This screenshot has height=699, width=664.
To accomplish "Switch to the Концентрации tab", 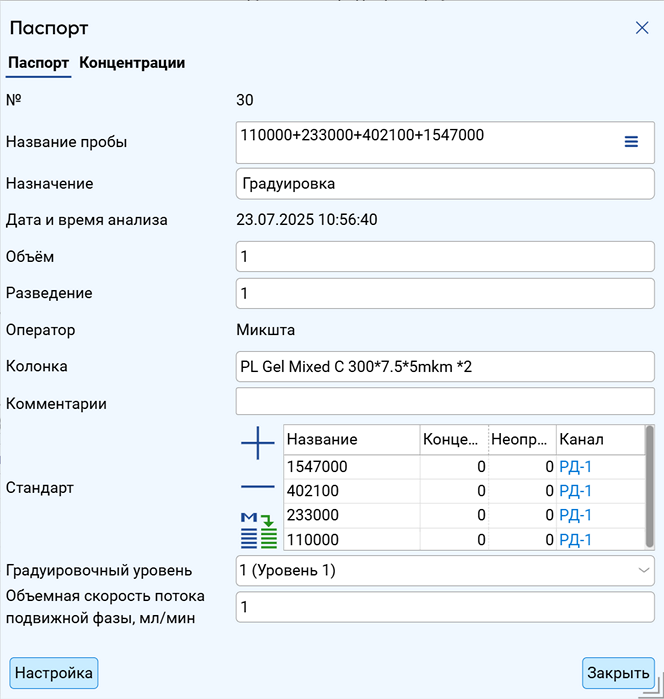I will pos(132,63).
